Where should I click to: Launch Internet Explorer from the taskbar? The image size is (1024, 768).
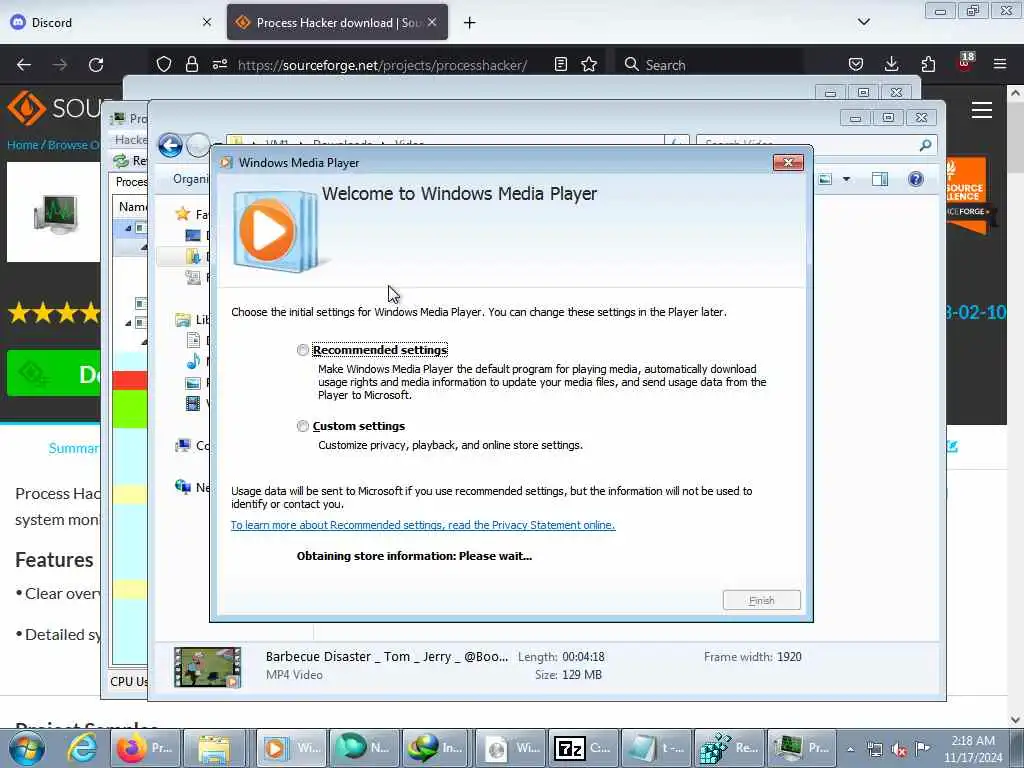point(82,748)
